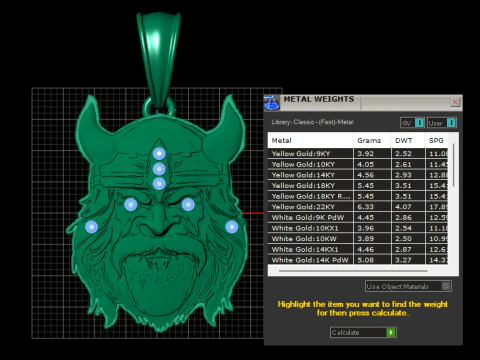Viewport: 480px width, 360px height.
Task: Click the 3.92 grams cell
Action: (x=372, y=154)
